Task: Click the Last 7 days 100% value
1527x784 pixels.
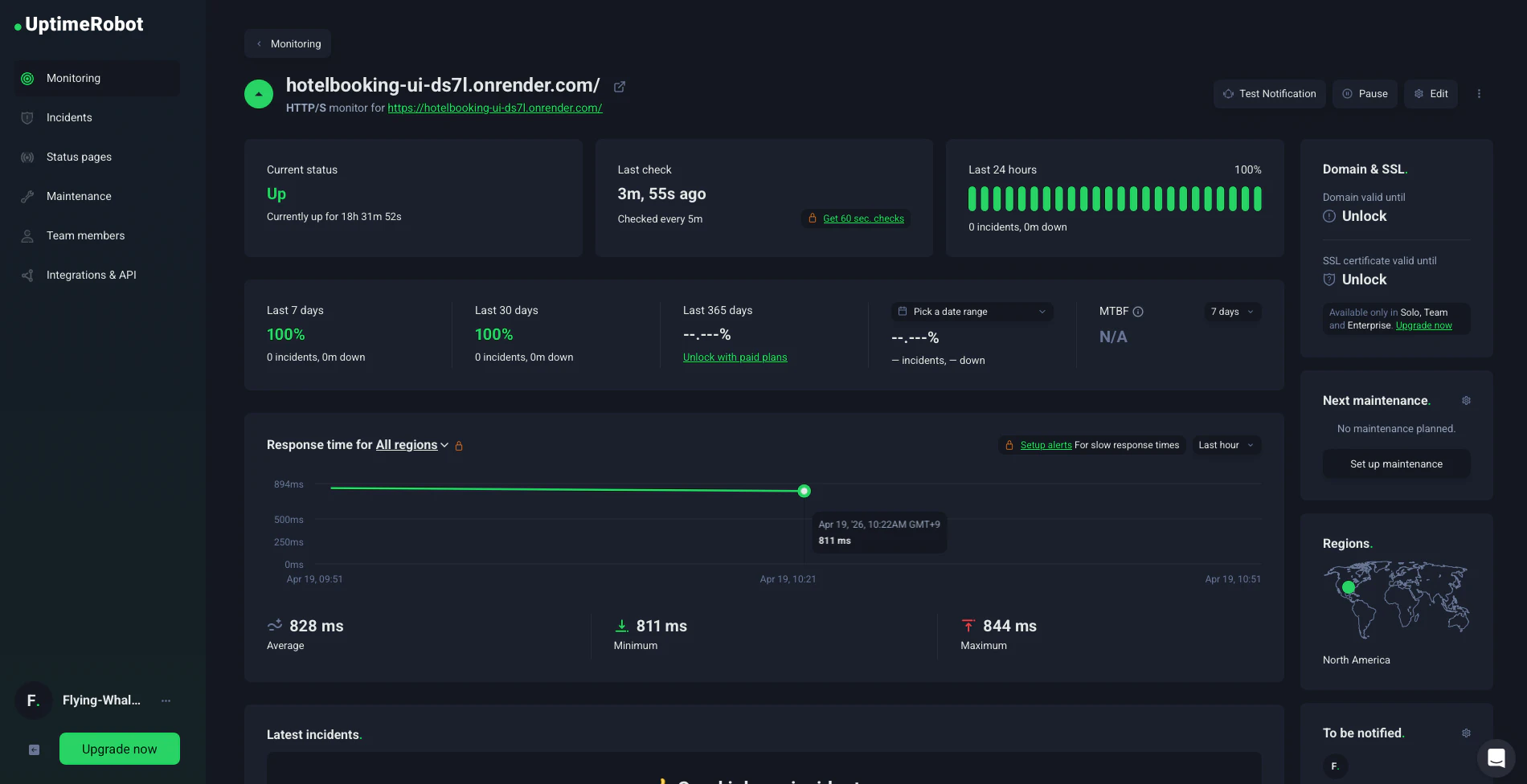Action: [286, 334]
